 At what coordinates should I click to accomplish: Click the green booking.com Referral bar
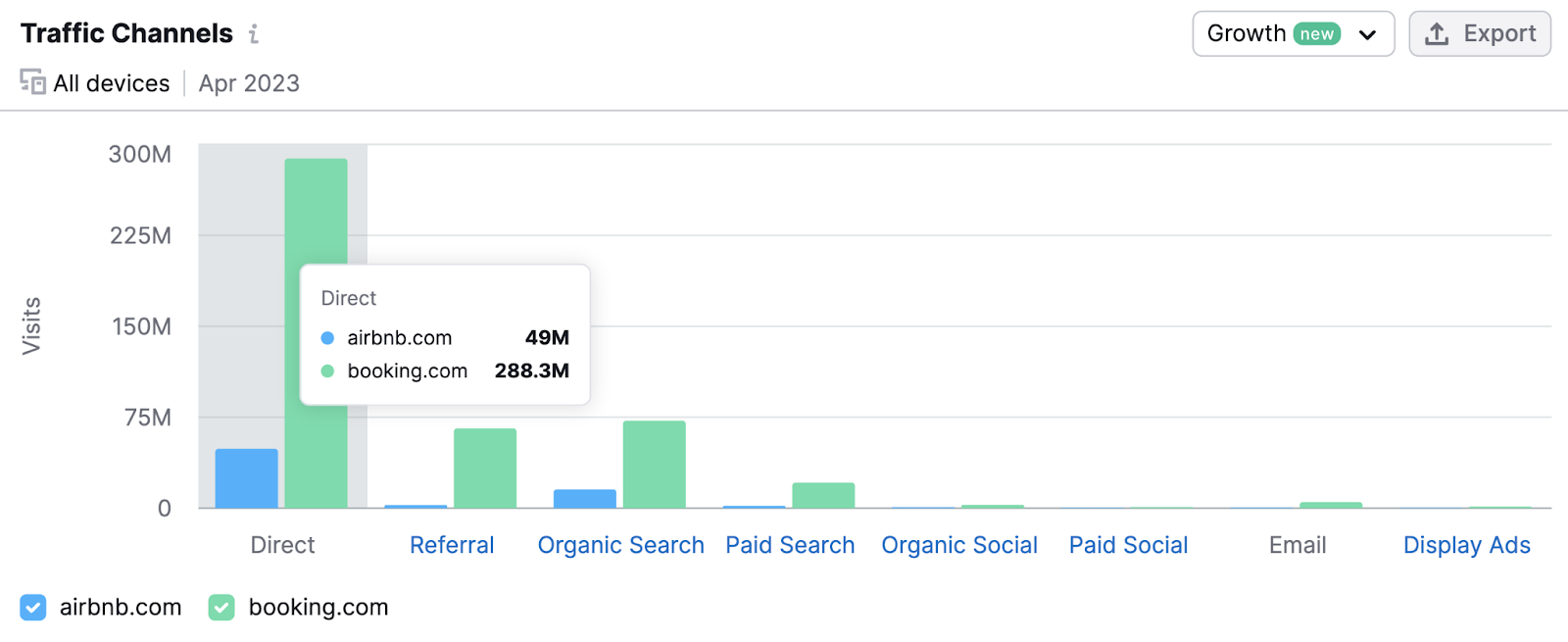point(485,469)
